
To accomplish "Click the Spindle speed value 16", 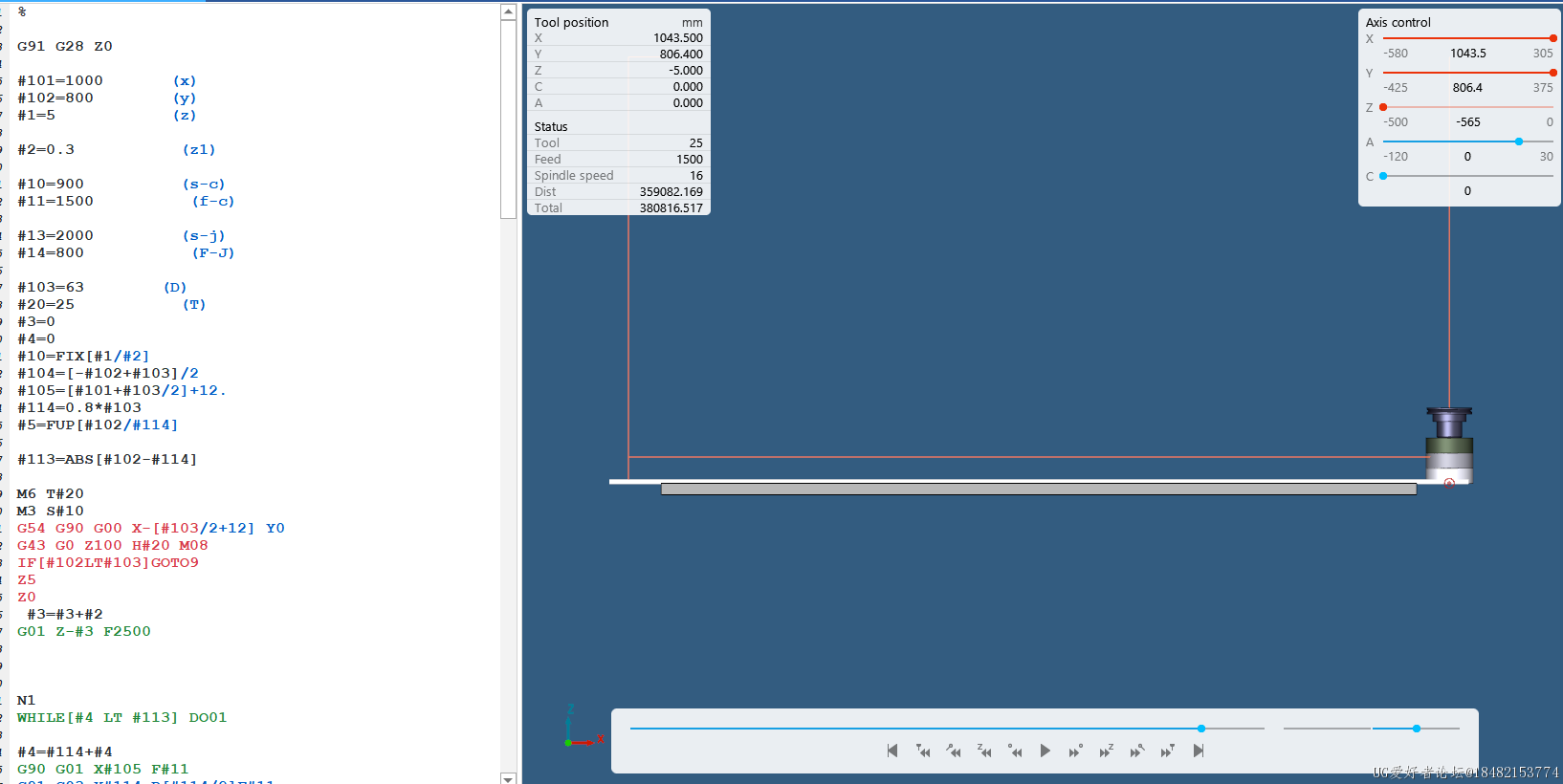I will [x=696, y=176].
